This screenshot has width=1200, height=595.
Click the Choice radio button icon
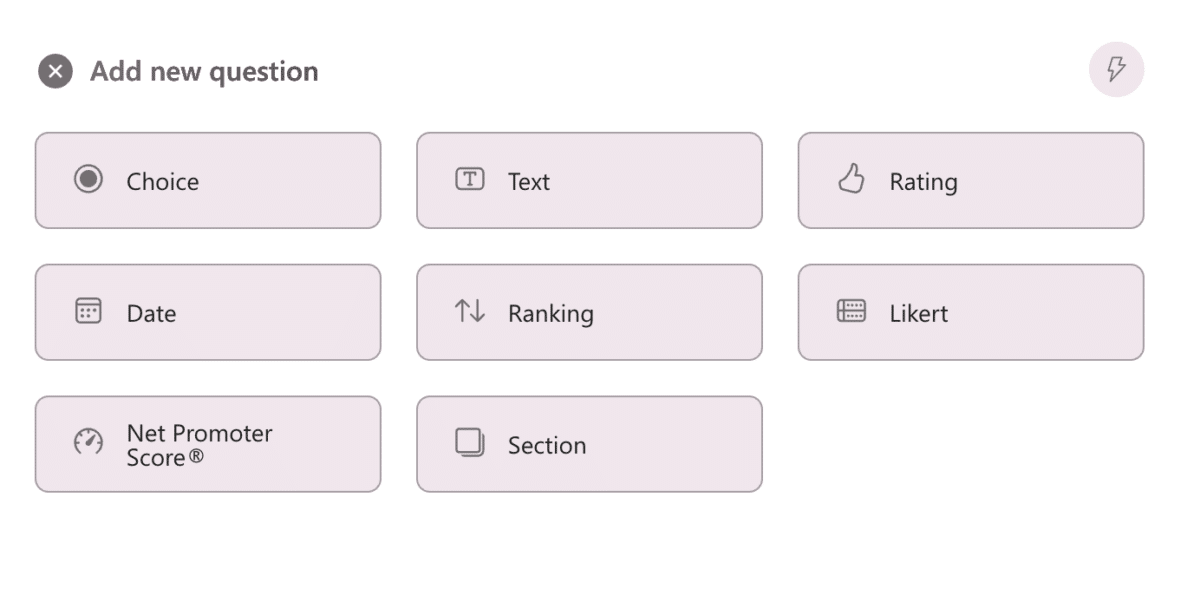pos(88,181)
